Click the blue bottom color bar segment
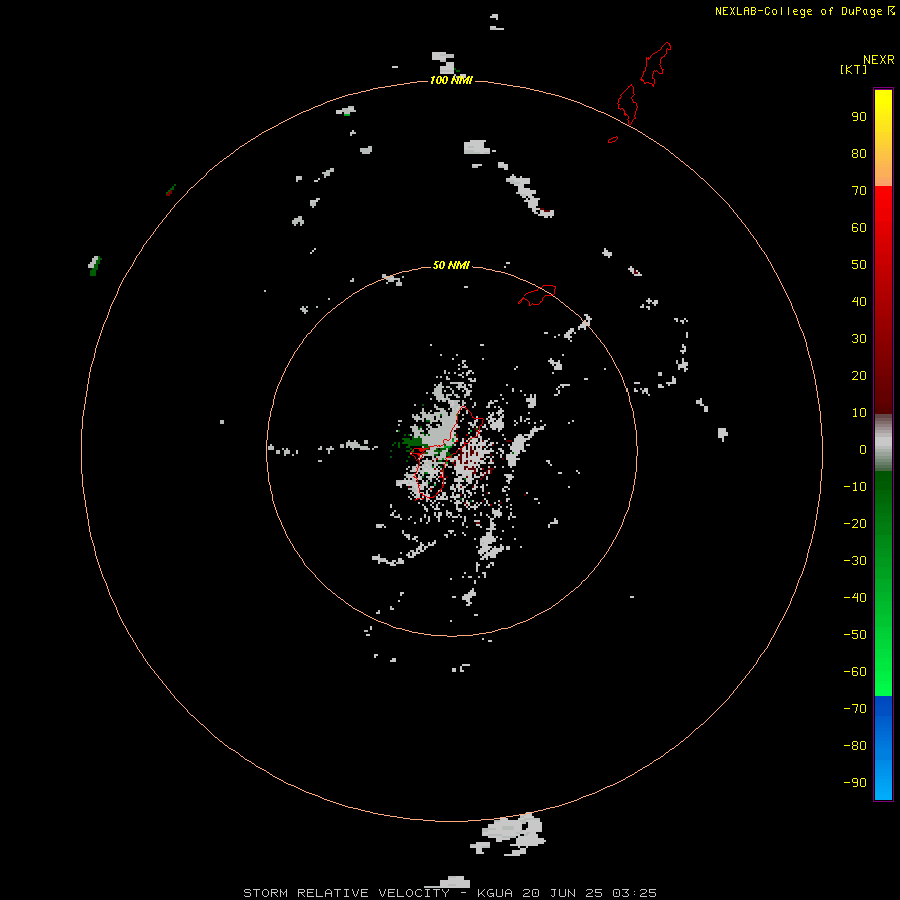900x900 pixels. coord(883,748)
